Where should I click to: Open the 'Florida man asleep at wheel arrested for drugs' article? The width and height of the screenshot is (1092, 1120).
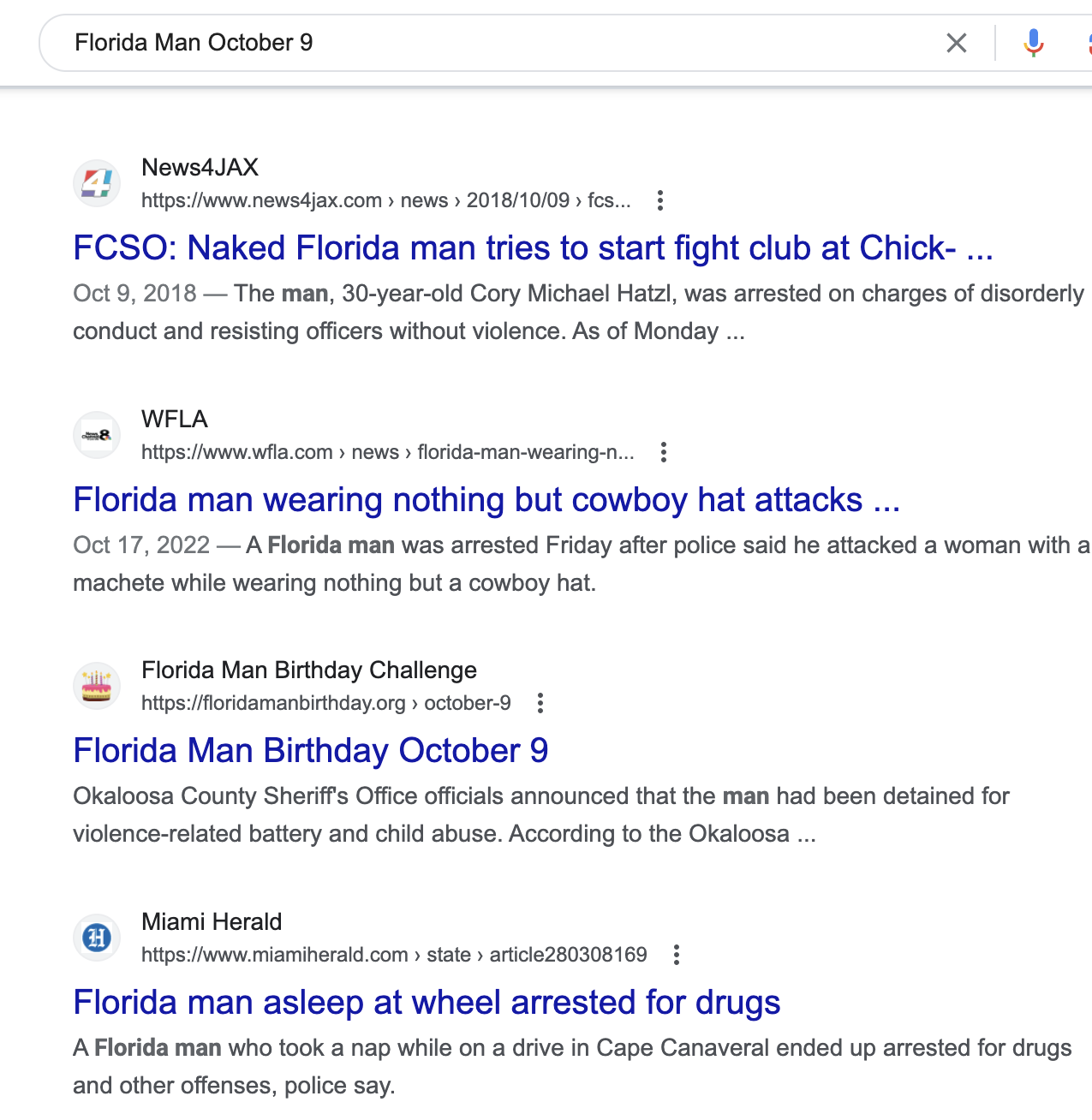(x=427, y=1002)
